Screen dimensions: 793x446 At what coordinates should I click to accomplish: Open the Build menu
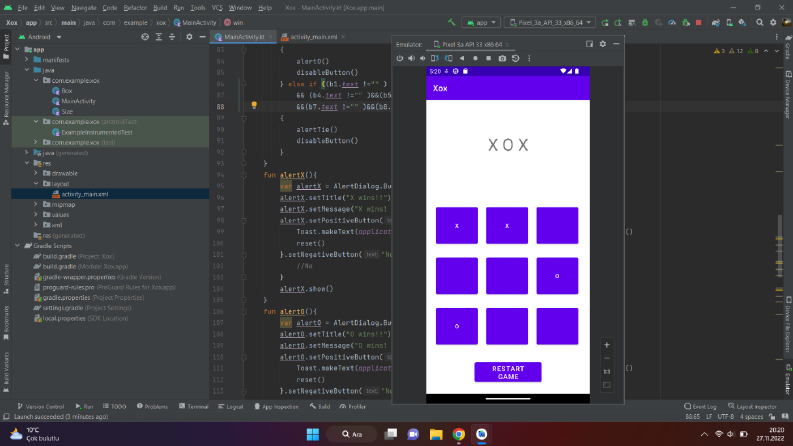click(160, 8)
